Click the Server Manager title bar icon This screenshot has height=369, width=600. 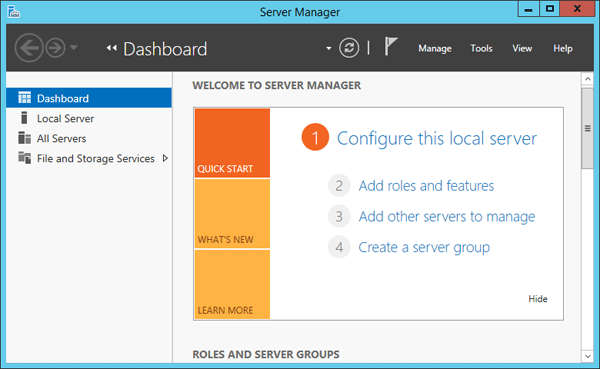(13, 12)
